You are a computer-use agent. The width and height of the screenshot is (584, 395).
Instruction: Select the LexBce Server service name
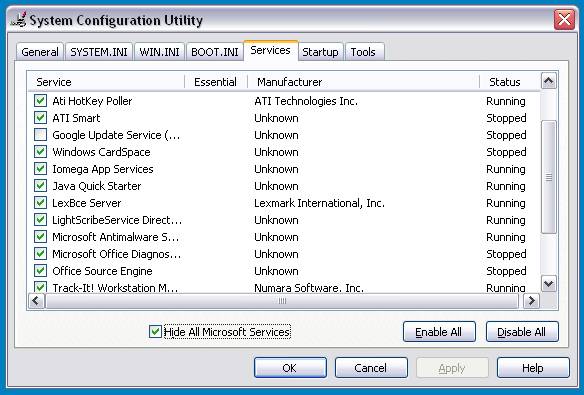87,203
